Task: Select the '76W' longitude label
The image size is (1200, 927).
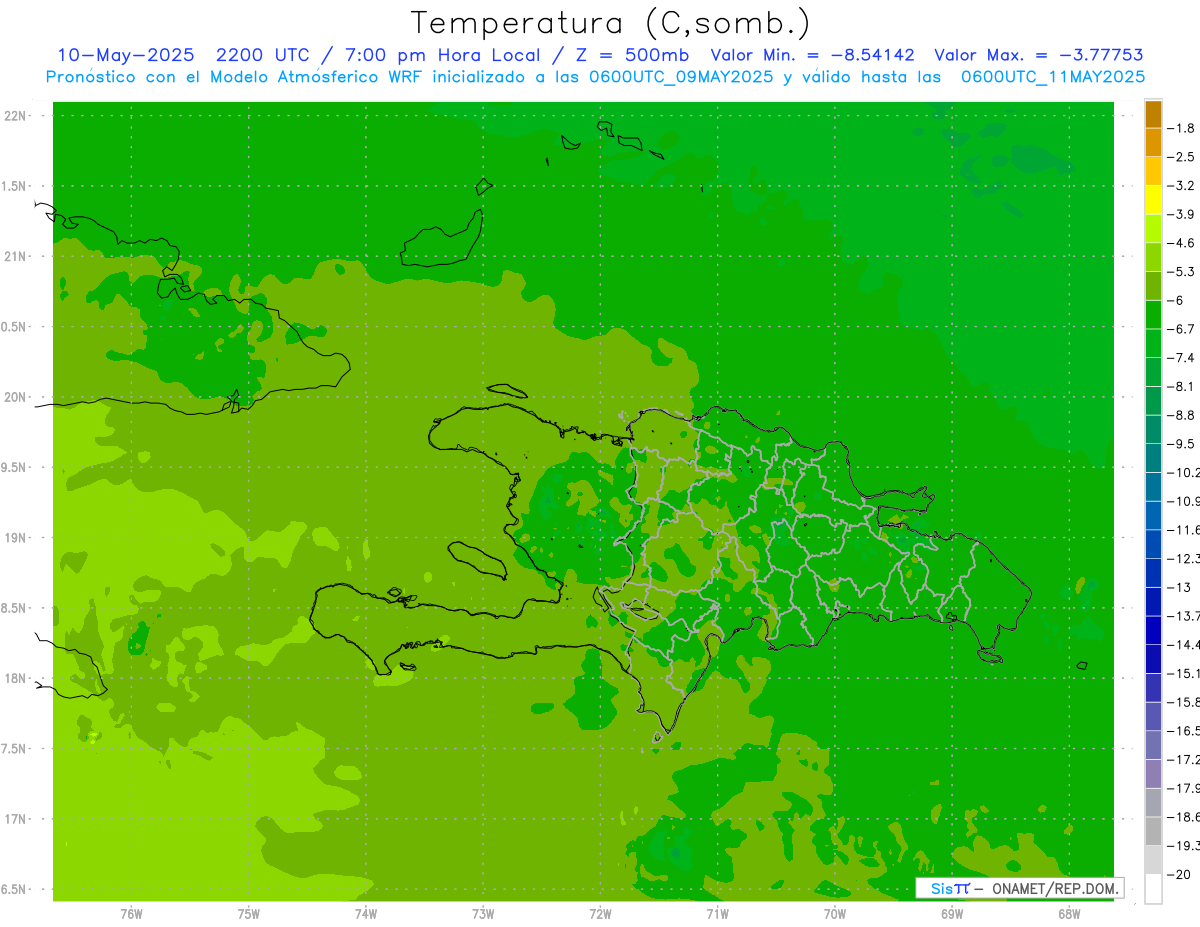Action: click(131, 914)
